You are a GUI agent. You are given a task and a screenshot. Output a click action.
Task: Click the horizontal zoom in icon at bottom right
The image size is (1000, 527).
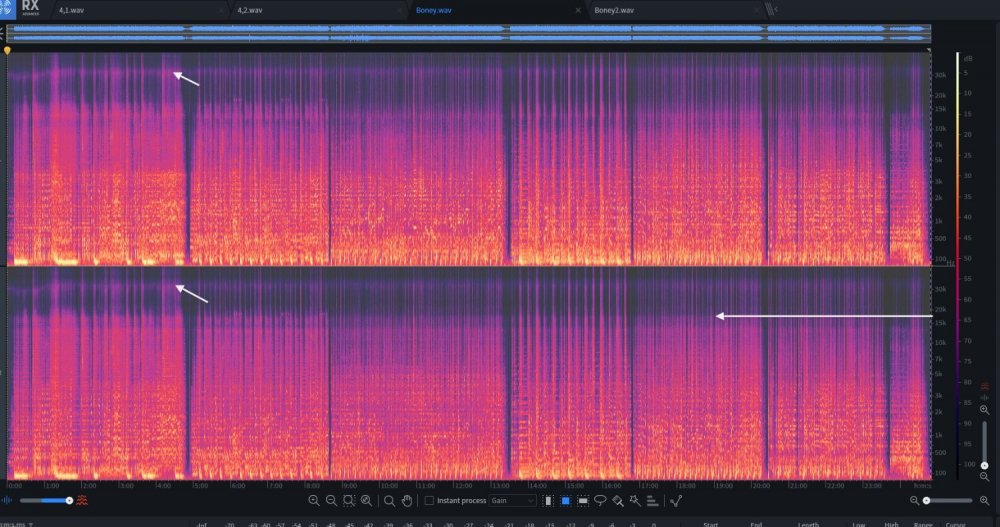coord(985,501)
